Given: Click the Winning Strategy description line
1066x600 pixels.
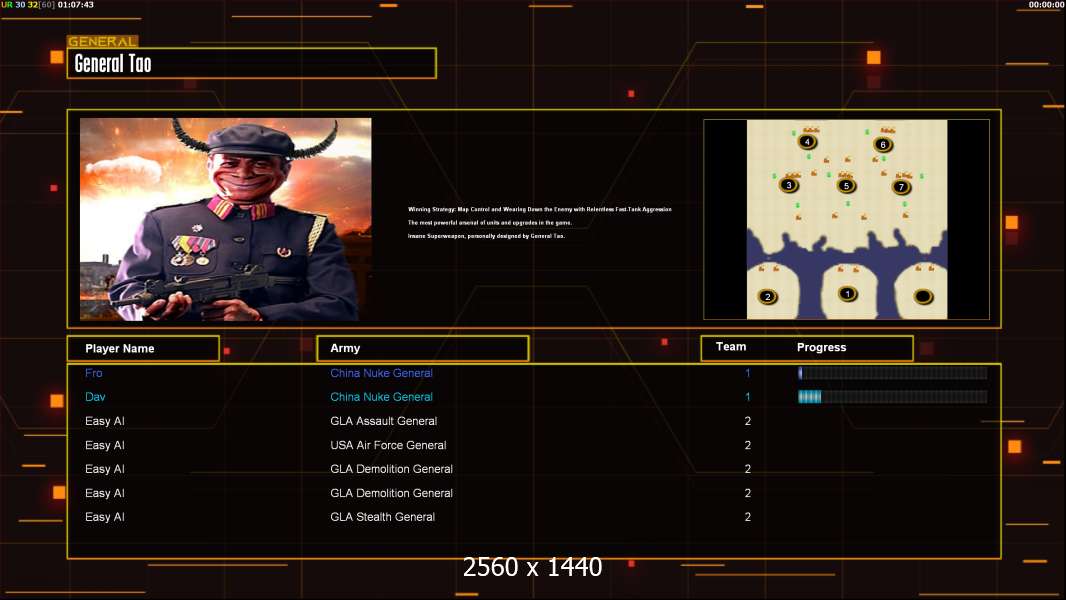Looking at the screenshot, I should (x=540, y=209).
